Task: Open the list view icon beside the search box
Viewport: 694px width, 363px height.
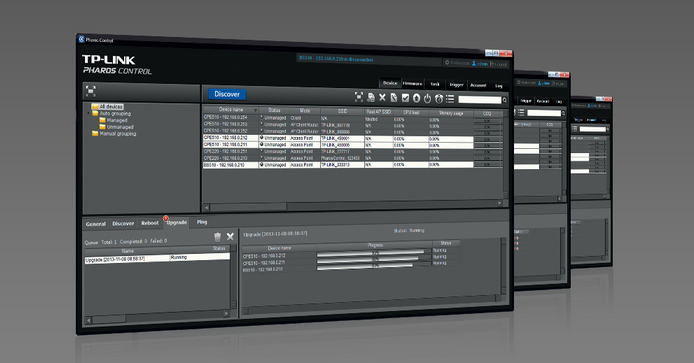Action: tap(450, 99)
